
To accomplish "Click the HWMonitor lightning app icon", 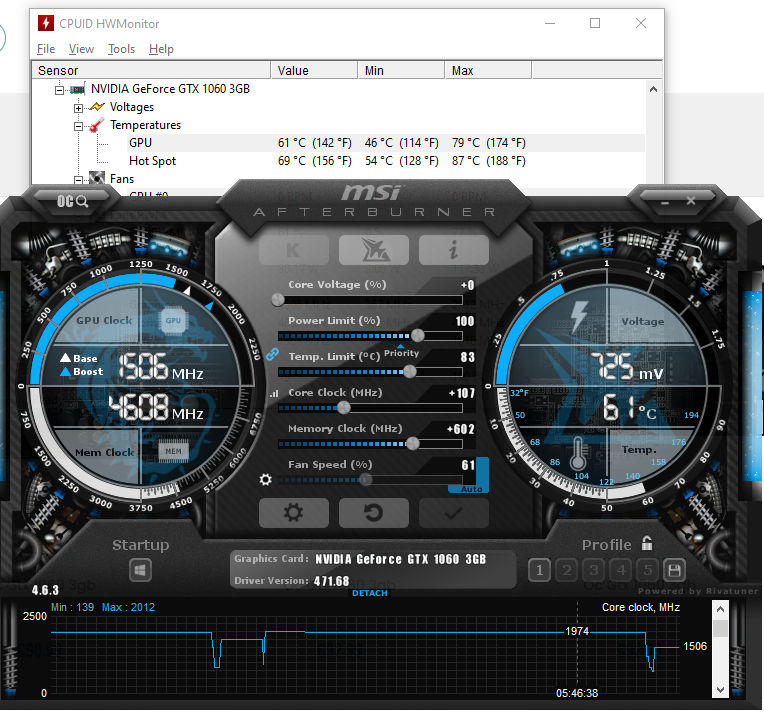I will [46, 23].
